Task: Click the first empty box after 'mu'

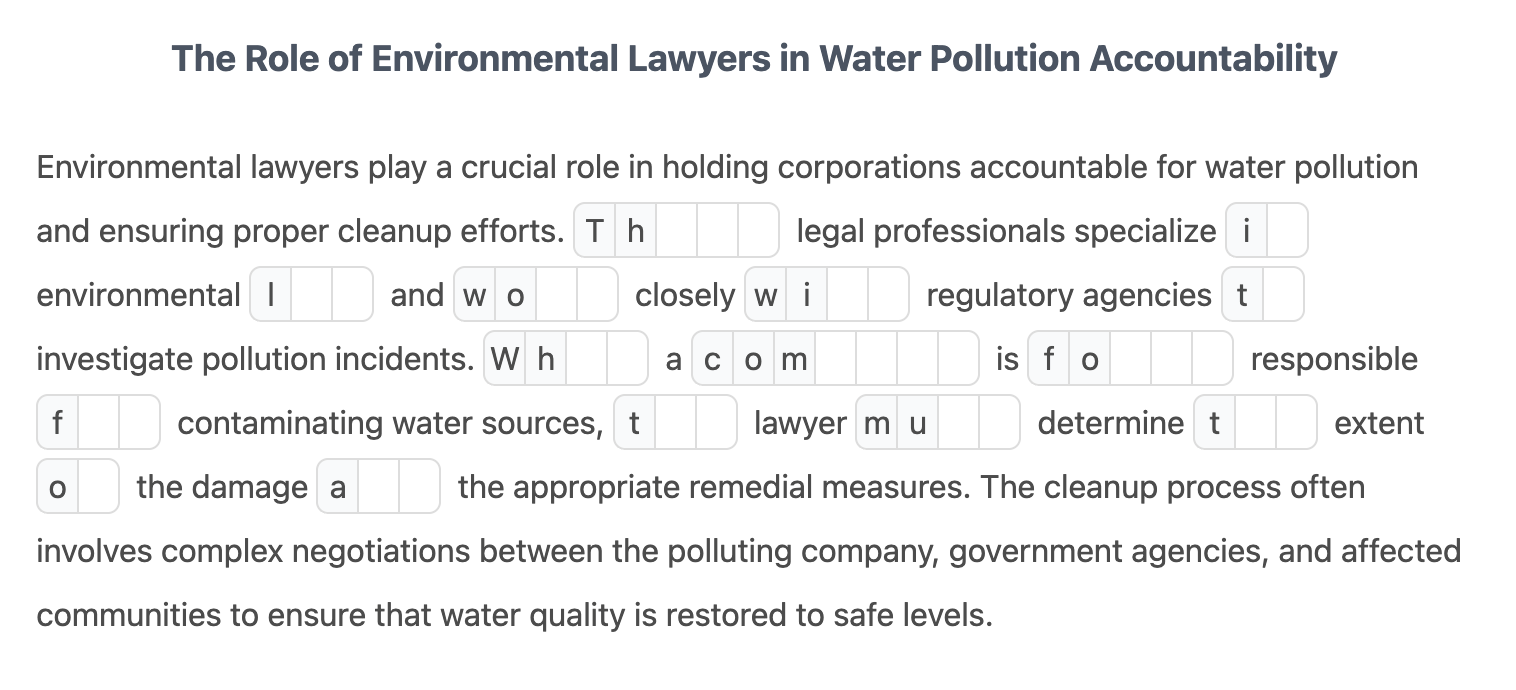Action: (959, 423)
